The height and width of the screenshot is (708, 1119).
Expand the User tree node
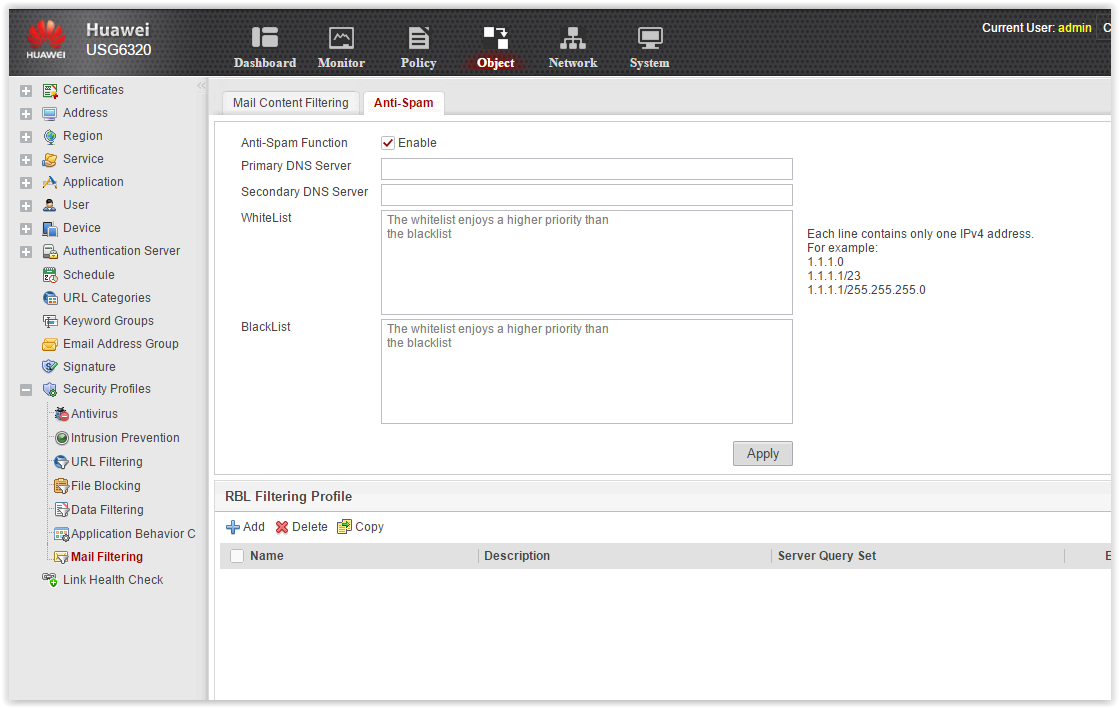click(x=26, y=206)
